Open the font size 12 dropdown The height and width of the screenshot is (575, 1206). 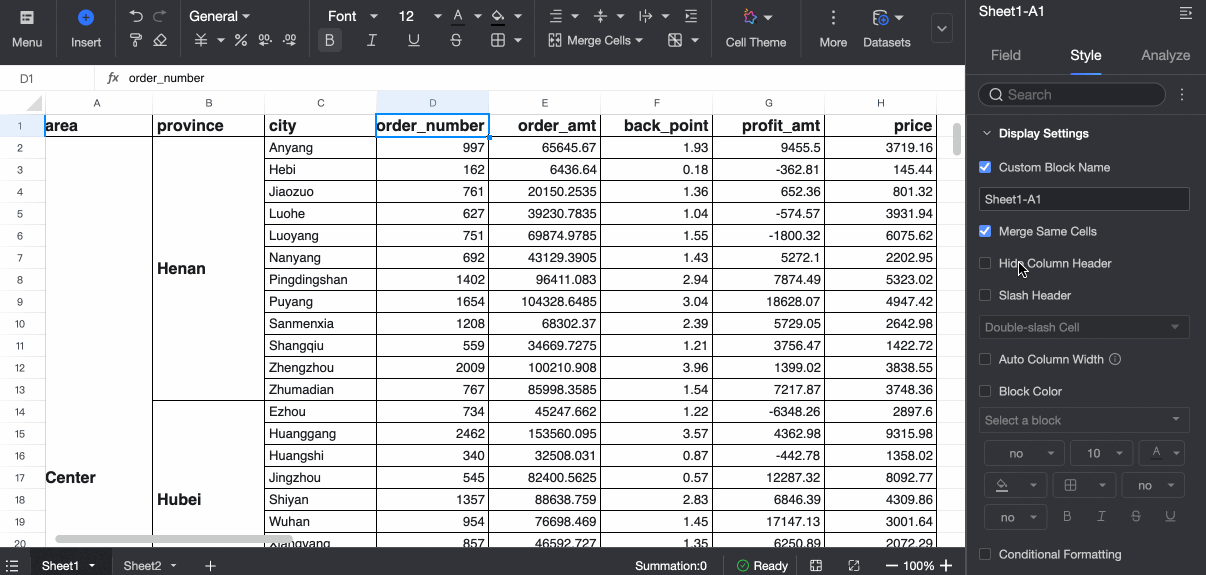(419, 16)
